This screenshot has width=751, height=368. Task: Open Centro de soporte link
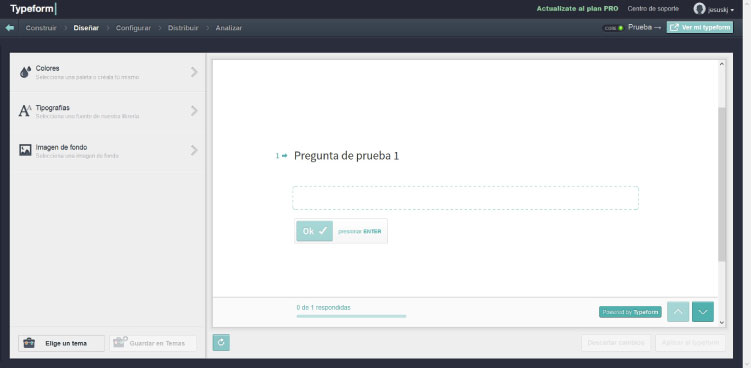pyautogui.click(x=653, y=9)
